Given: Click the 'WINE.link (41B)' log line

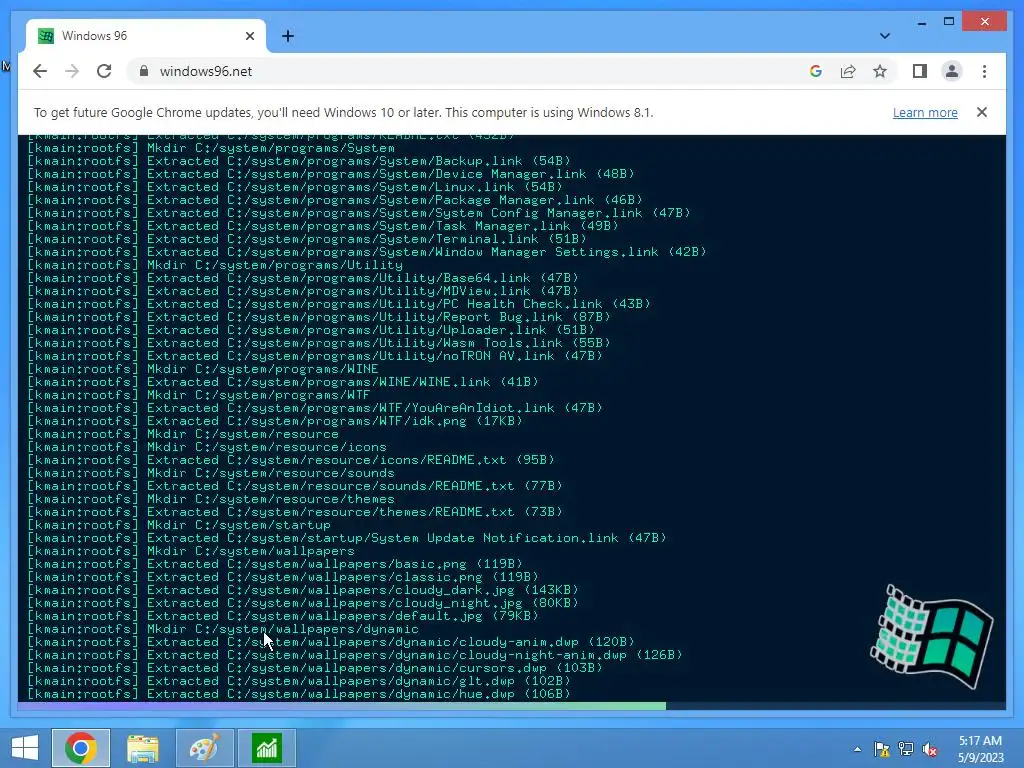Looking at the screenshot, I should click(x=283, y=382).
